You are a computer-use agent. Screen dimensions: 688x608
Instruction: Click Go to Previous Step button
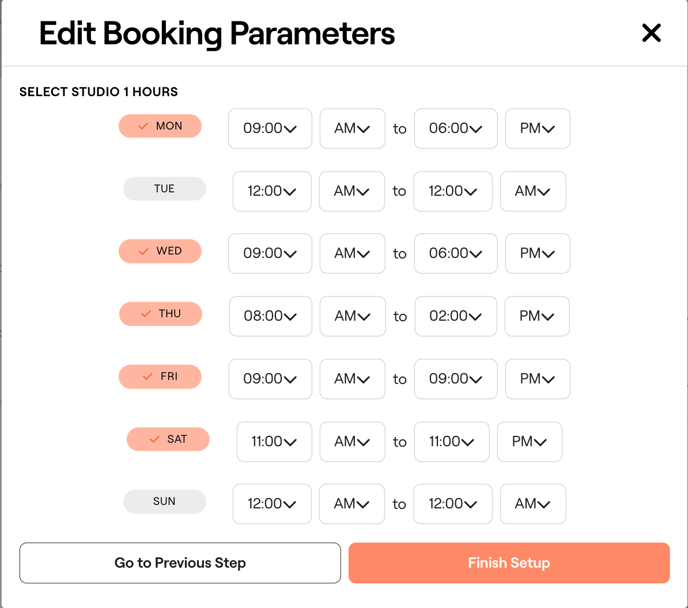tap(180, 563)
